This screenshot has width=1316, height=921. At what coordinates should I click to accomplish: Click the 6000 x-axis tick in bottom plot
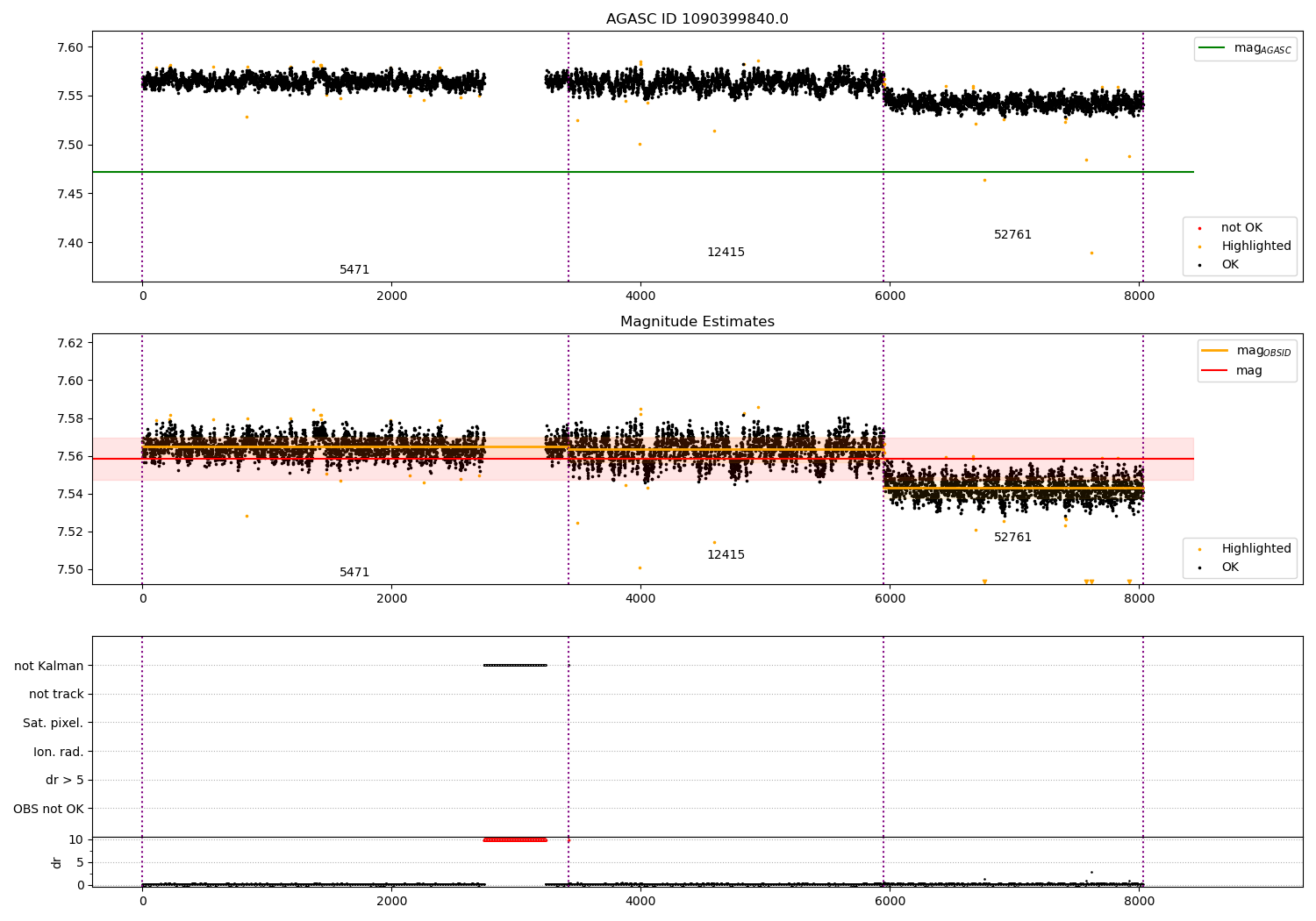point(890,901)
